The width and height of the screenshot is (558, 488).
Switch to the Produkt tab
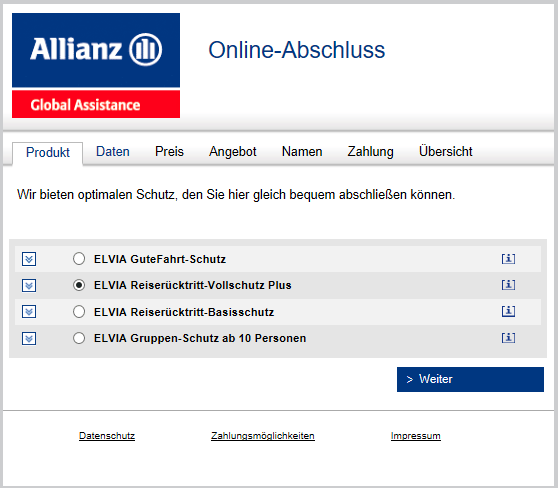point(48,152)
